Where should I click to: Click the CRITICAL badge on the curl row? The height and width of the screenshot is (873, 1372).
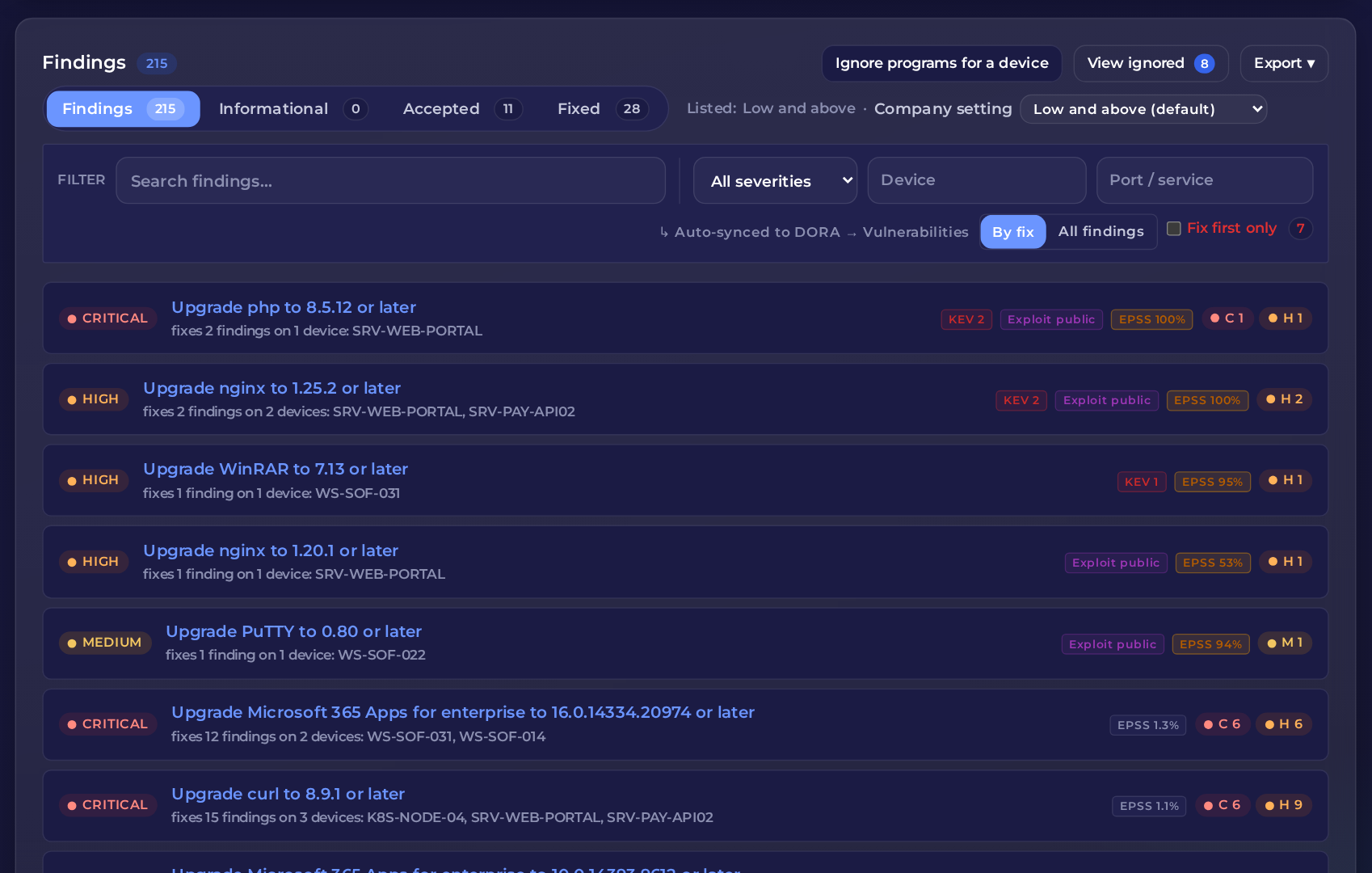(x=107, y=805)
